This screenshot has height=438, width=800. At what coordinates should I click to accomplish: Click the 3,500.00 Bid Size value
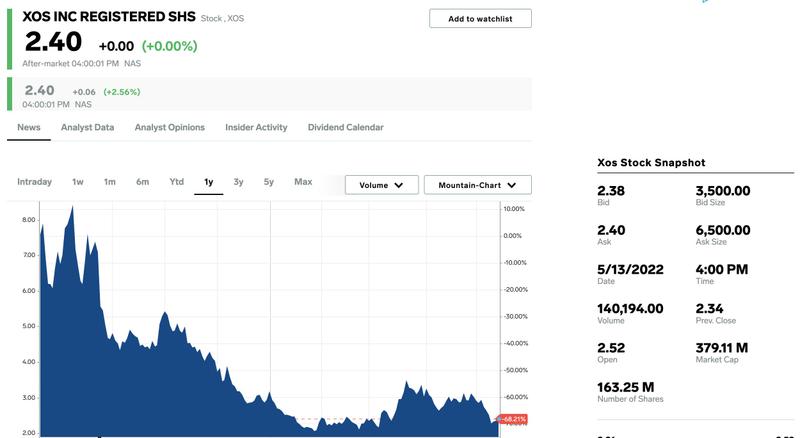722,191
